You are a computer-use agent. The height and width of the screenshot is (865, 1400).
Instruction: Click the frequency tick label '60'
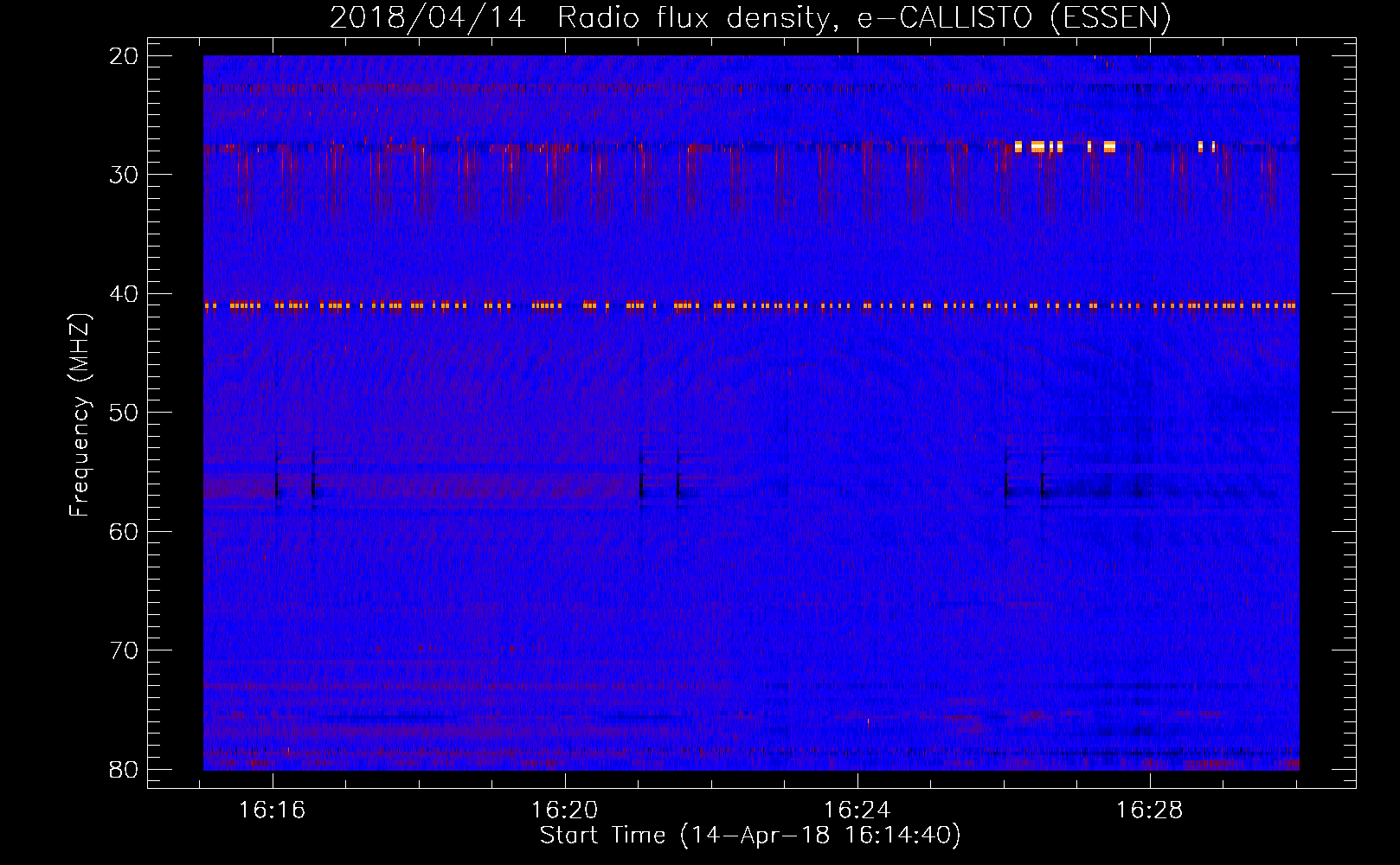(x=124, y=531)
